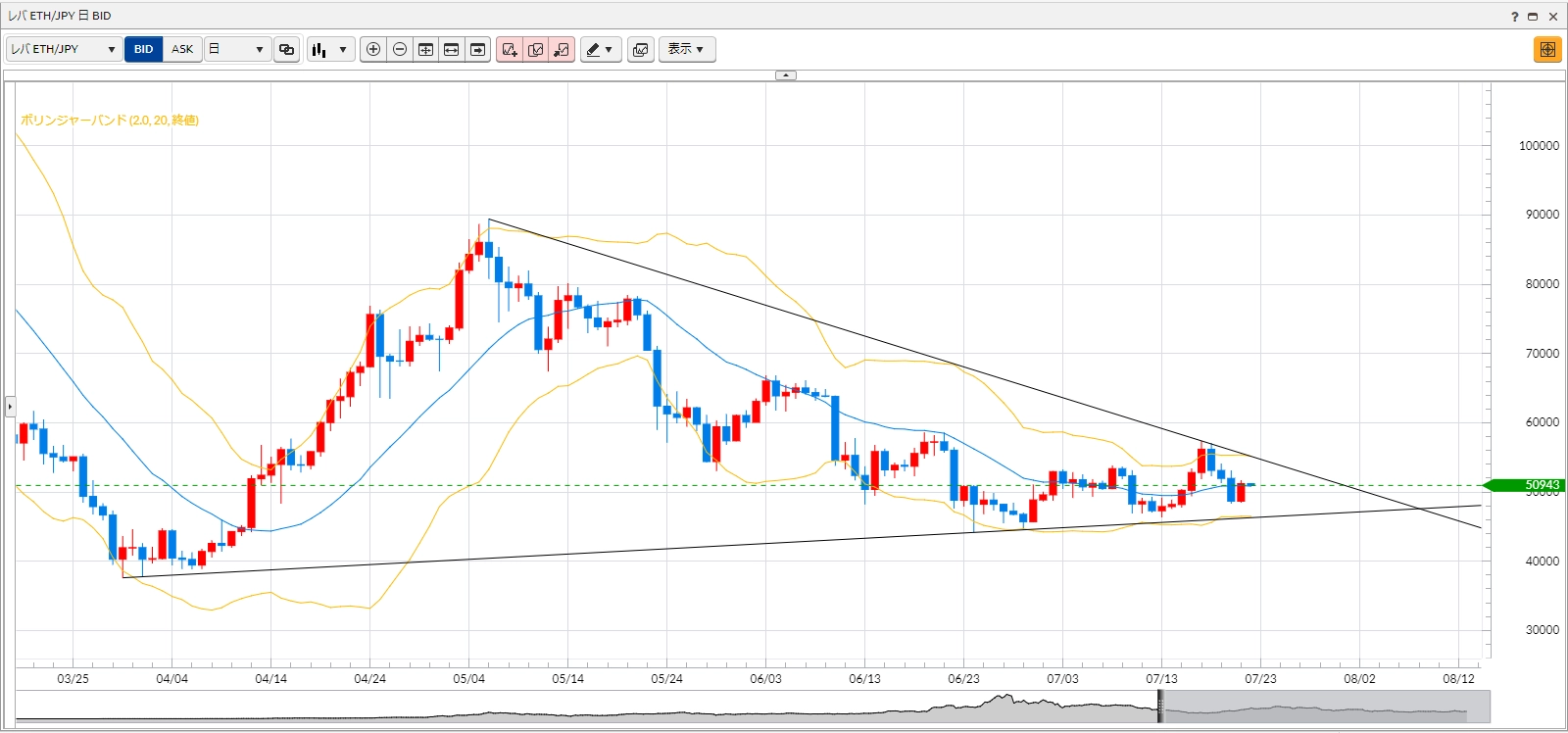This screenshot has width=1568, height=733.
Task: Switch price display to ASK
Action: (x=182, y=49)
